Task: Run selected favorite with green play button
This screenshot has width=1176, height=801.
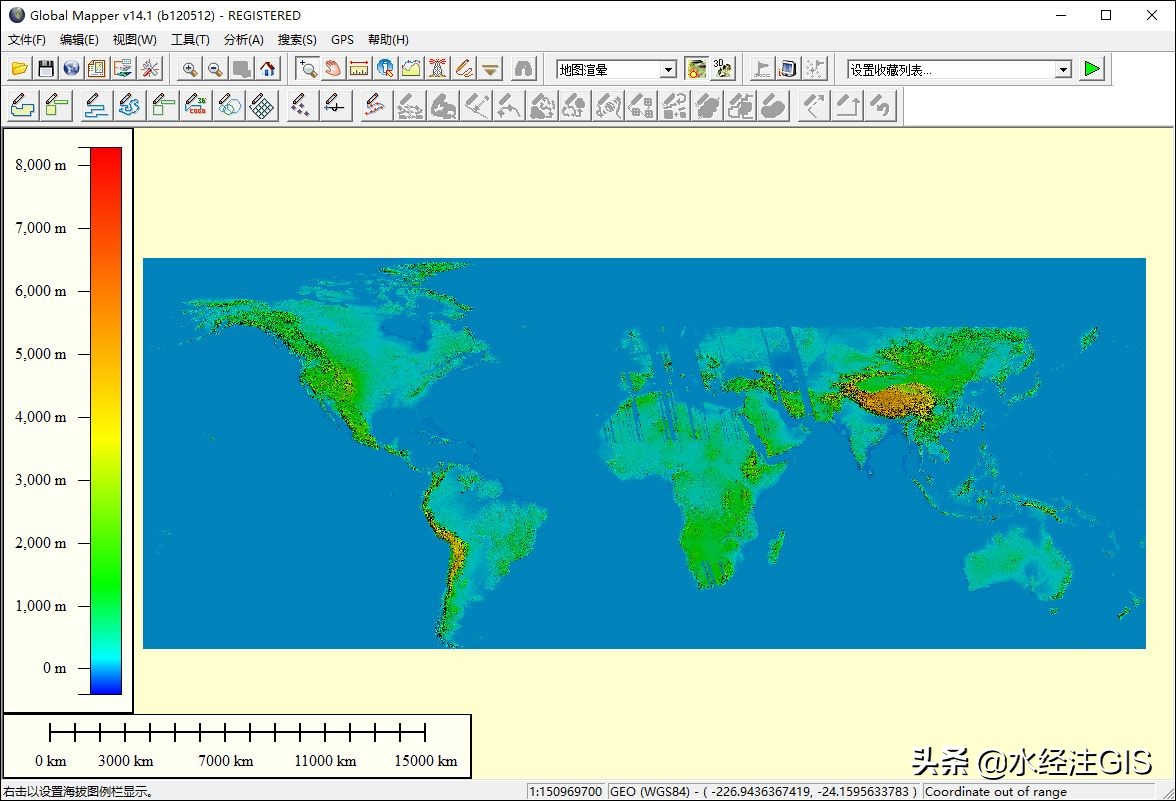Action: [x=1093, y=69]
